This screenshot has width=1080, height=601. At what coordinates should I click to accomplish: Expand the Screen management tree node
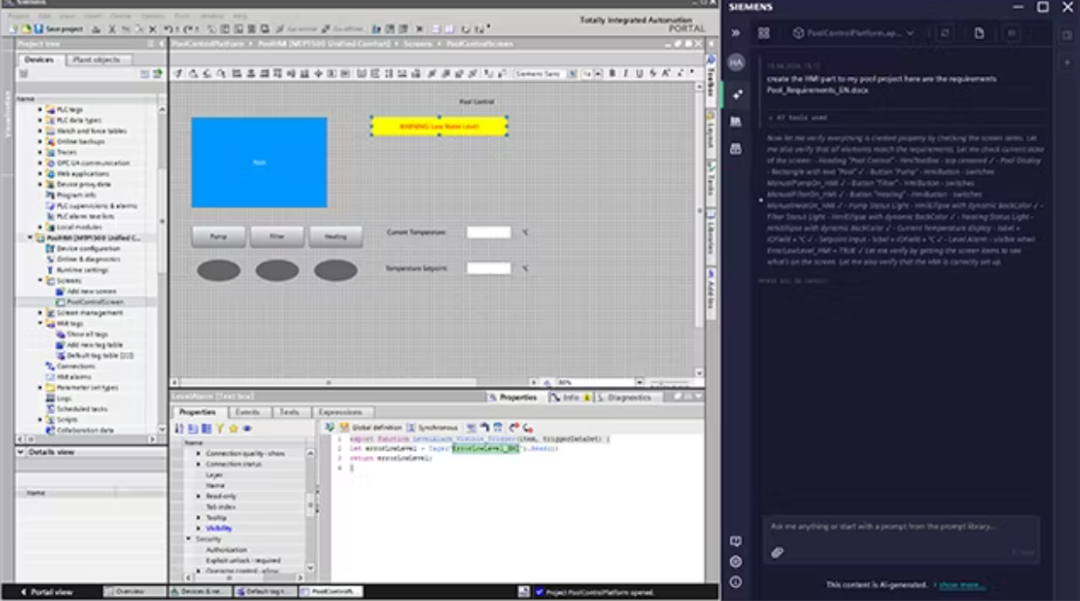[x=40, y=313]
